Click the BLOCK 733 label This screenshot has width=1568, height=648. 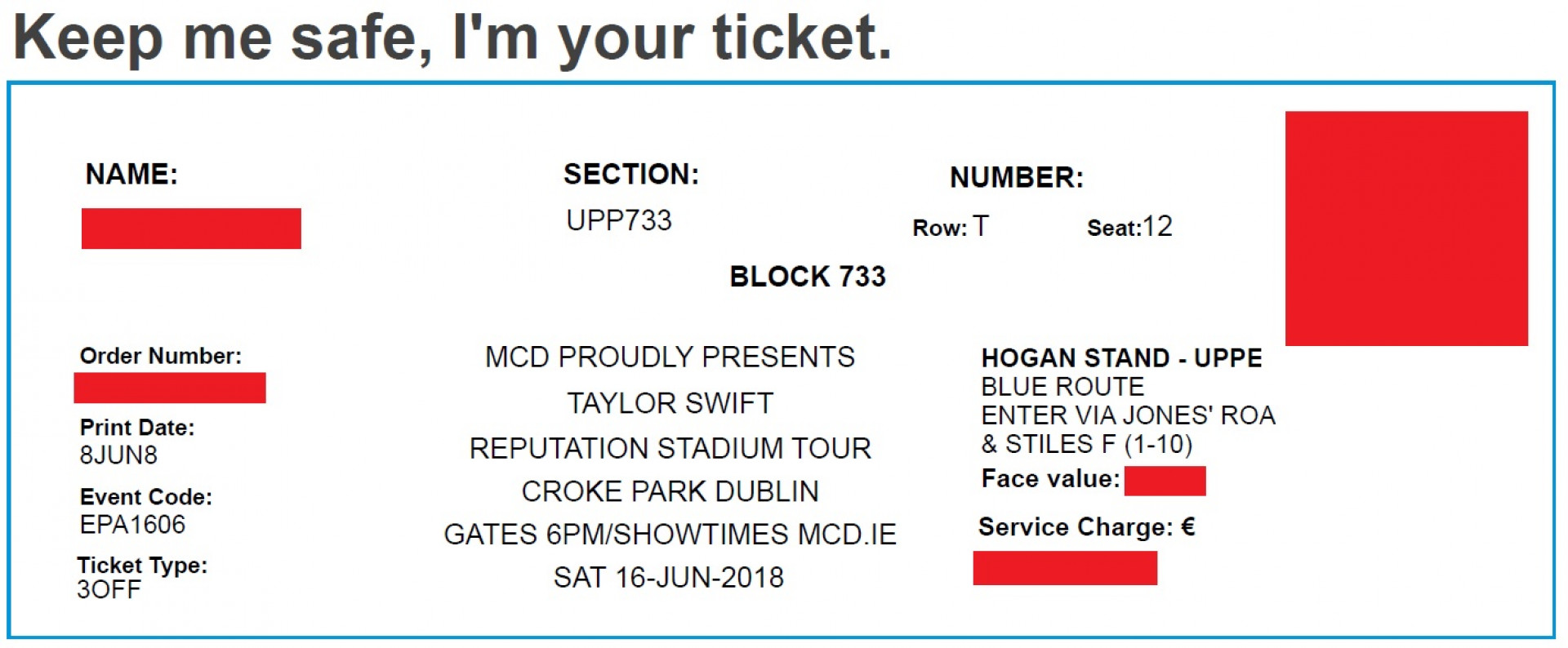(x=808, y=277)
